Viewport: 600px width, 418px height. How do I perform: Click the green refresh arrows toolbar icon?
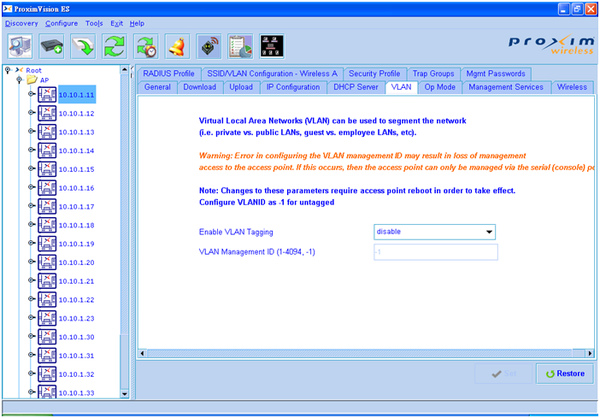tap(114, 46)
